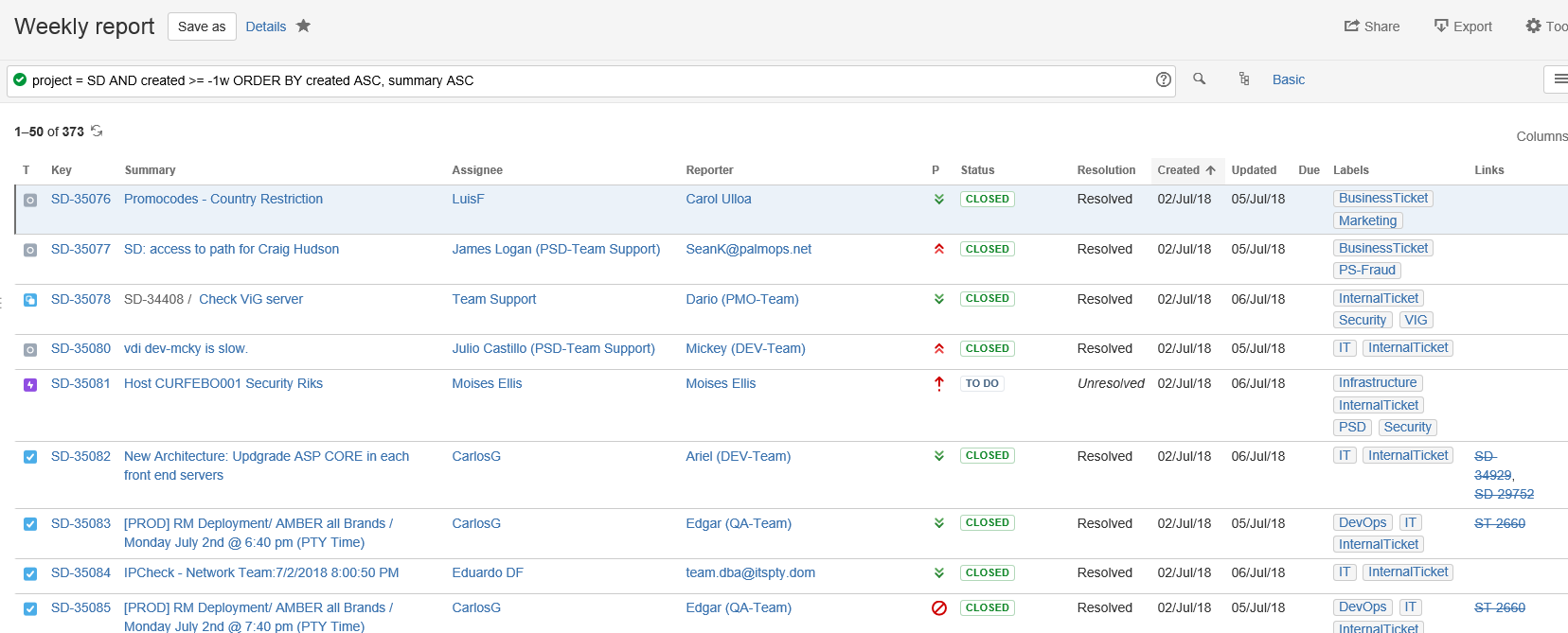The width and height of the screenshot is (1568, 633).
Task: Switch to Basic search mode
Action: tap(1288, 79)
